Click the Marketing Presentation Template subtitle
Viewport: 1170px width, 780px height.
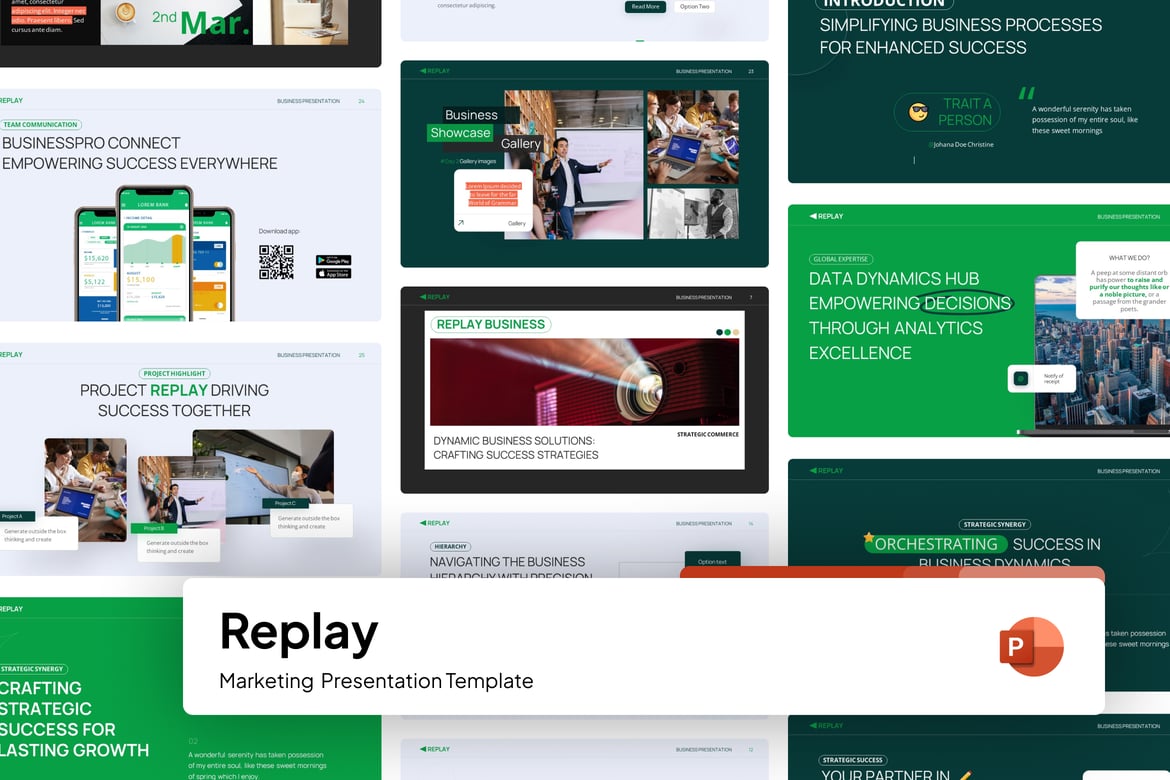pos(376,681)
